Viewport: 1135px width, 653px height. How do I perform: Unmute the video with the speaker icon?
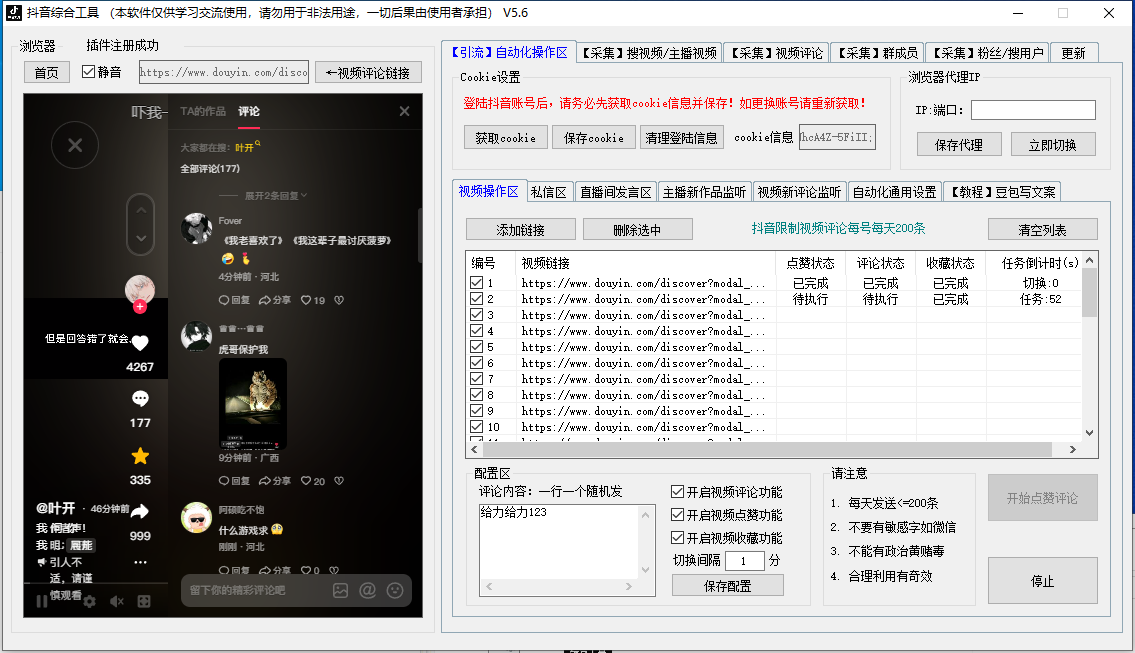click(x=117, y=601)
